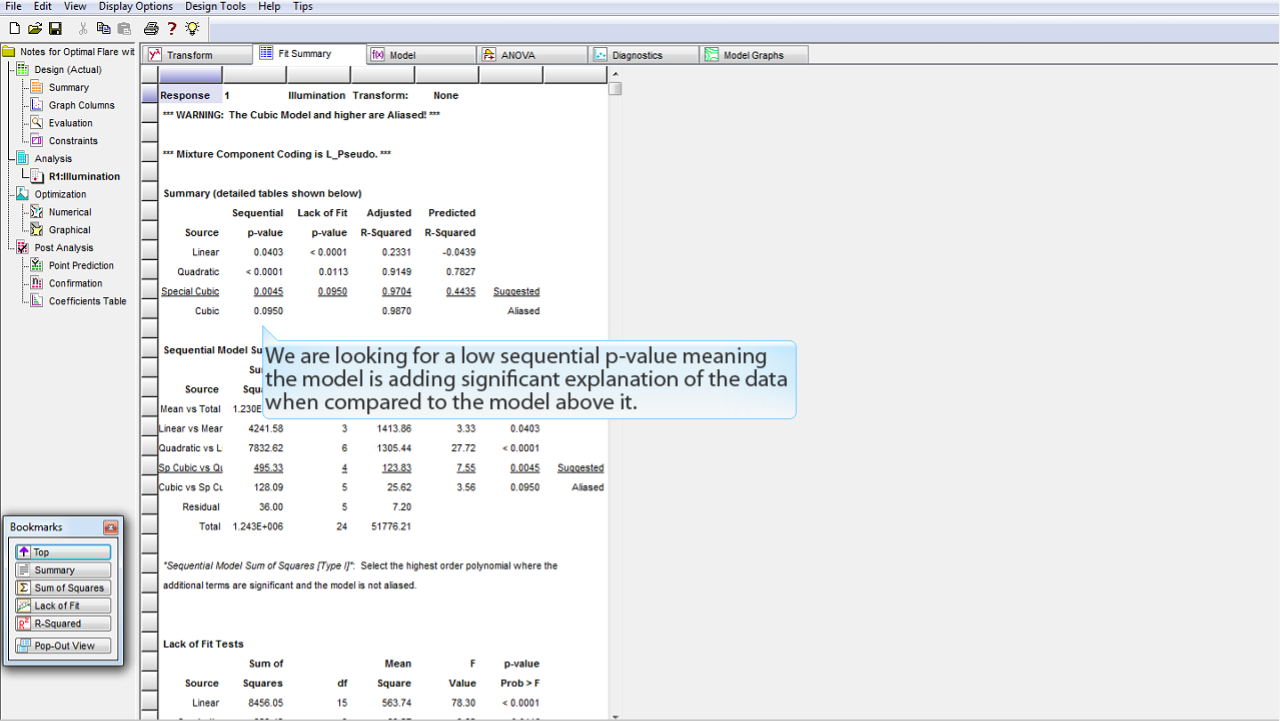This screenshot has width=1280, height=721.
Task: Jump to the Sum of Squares bookmark
Action: point(62,588)
